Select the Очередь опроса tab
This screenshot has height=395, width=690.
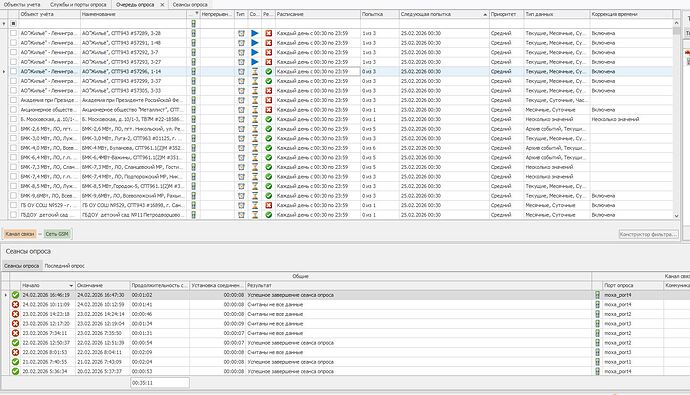[135, 4]
